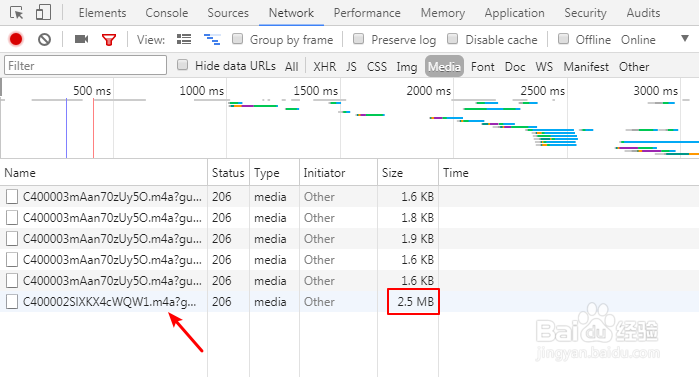Viewport: 699px width, 377px height.
Task: Click the Online throttling label
Action: [638, 40]
